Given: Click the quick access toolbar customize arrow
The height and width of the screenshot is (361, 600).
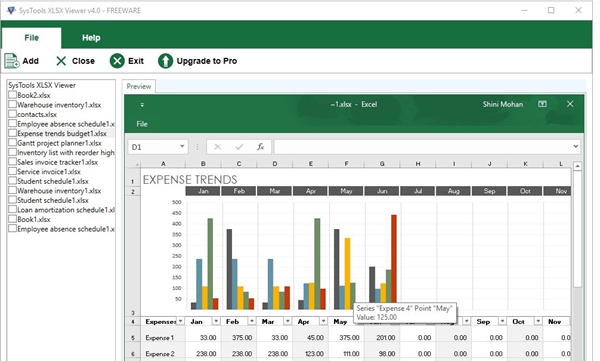Looking at the screenshot, I should point(142,105).
